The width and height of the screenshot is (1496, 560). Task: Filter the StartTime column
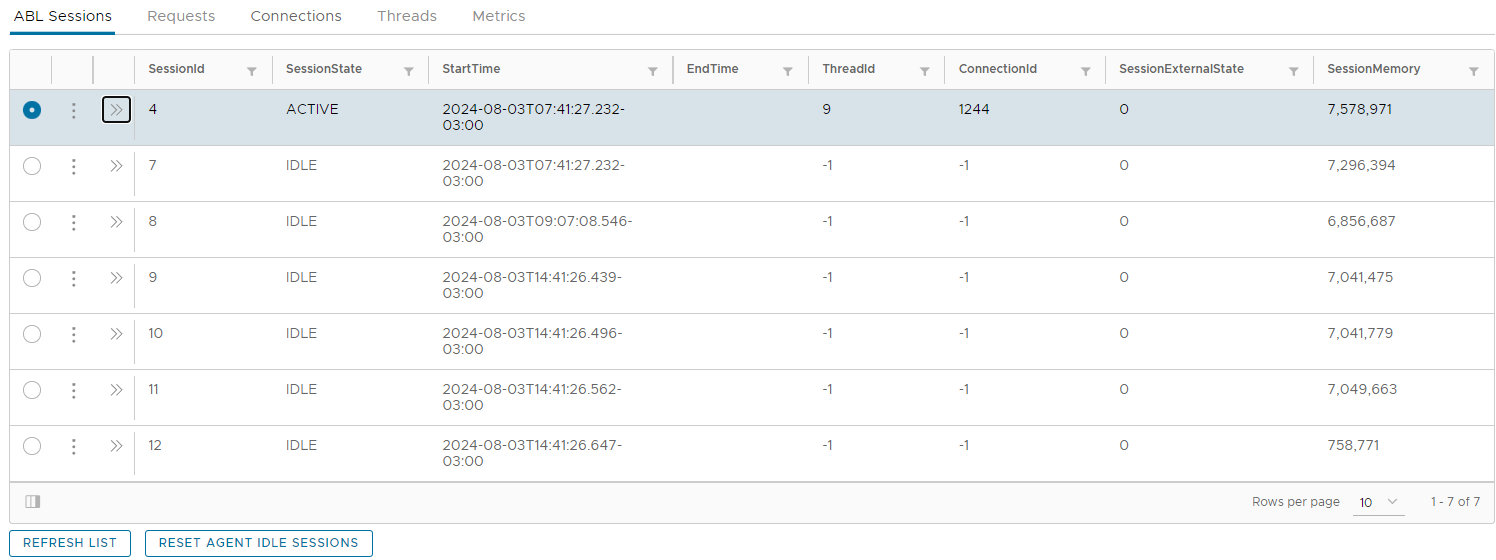[653, 71]
